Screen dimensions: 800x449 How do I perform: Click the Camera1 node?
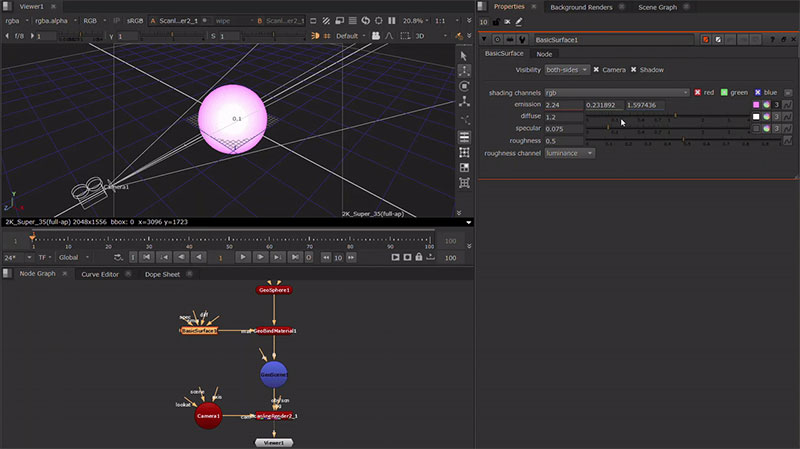[x=208, y=416]
